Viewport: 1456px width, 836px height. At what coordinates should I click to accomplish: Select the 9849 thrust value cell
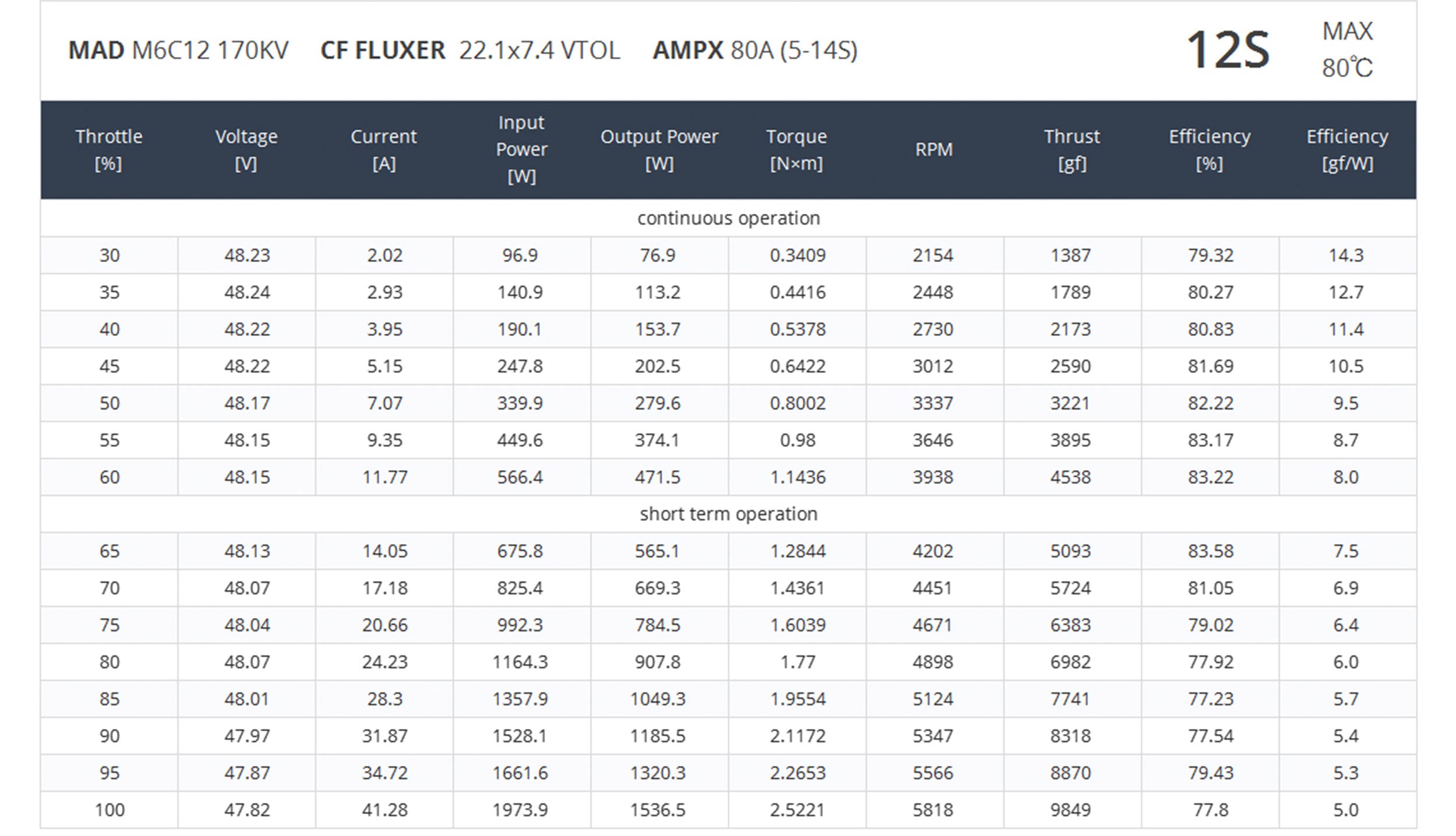click(x=1070, y=810)
